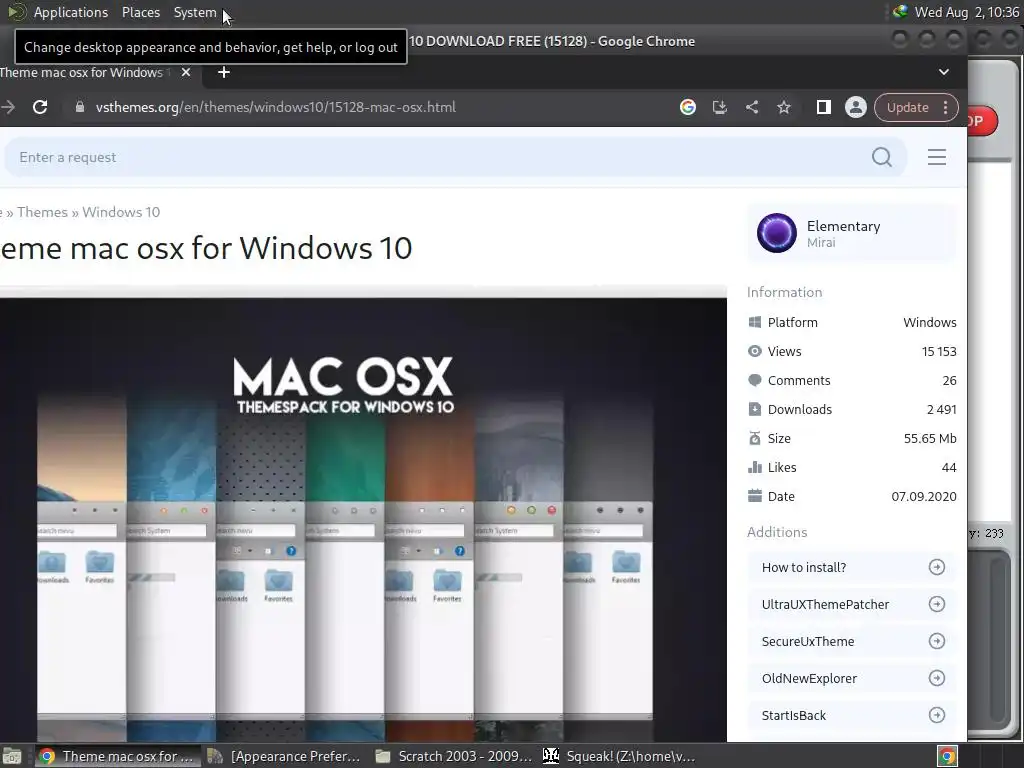Click show desktop icon in bottom panel
Viewport: 1024px width, 768px height.
[x=11, y=756]
